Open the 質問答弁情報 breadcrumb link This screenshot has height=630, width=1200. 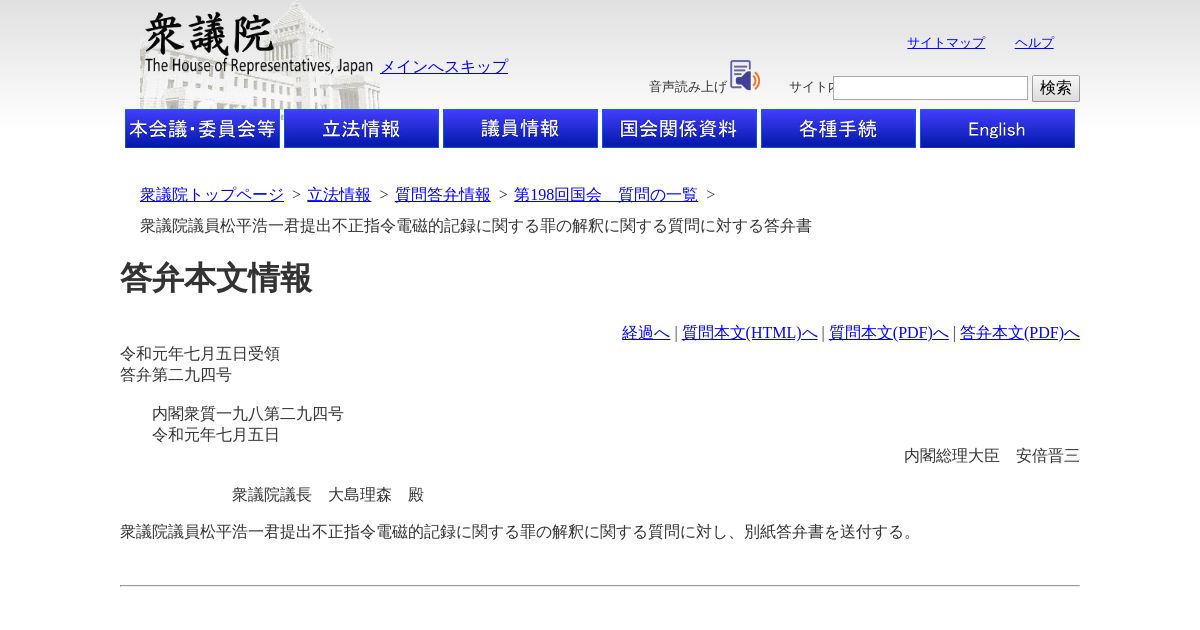443,195
